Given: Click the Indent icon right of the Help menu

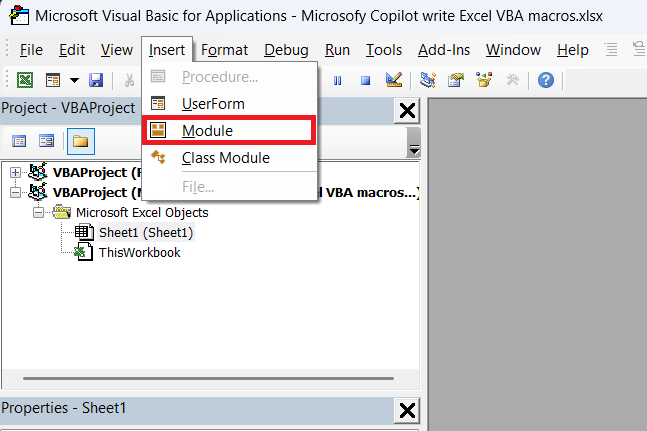Looking at the screenshot, I should [x=611, y=49].
